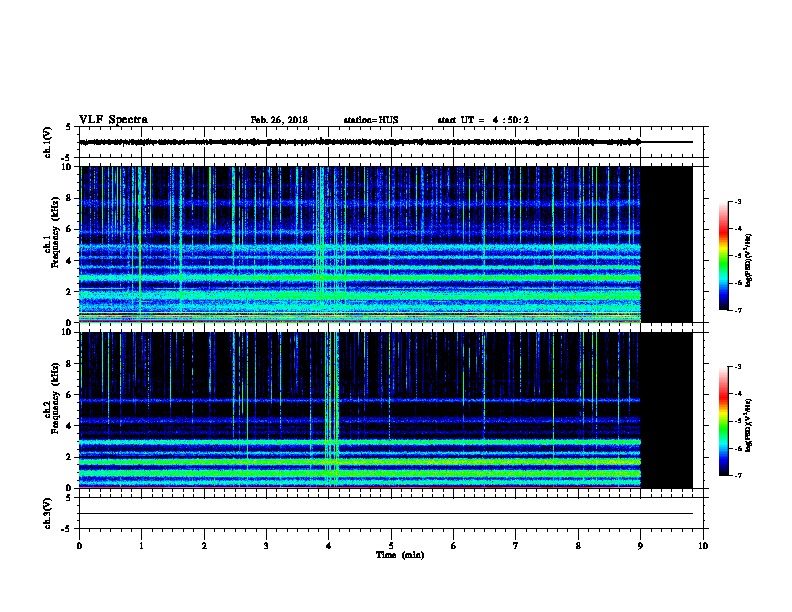Image resolution: width=792 pixels, height=612 pixels.
Task: Click time axis tick label "8"
Action: [x=578, y=546]
